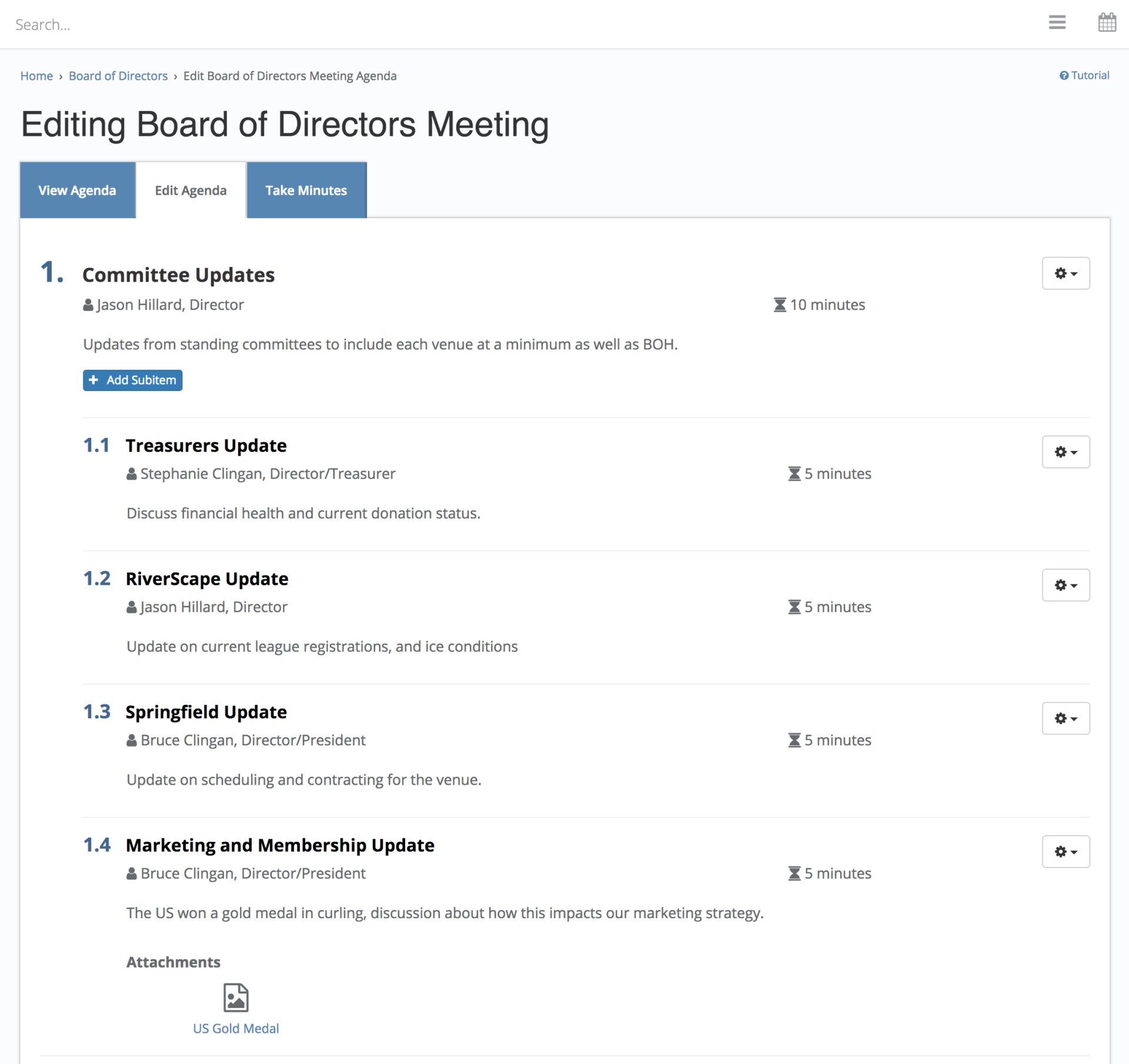Screen dimensions: 1129x1064
Task: Open the gear dropdown for Committee Updates
Action: (1066, 273)
